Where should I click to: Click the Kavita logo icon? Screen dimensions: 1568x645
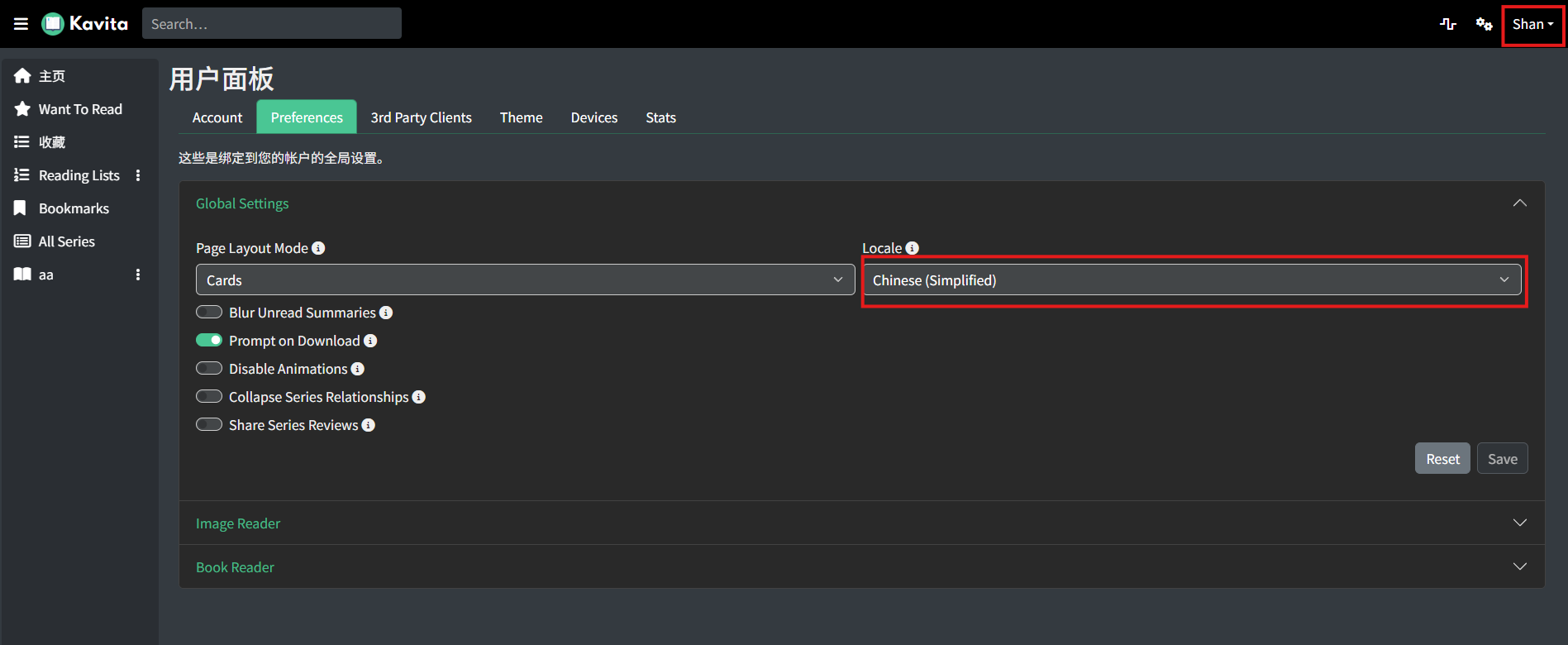53,24
